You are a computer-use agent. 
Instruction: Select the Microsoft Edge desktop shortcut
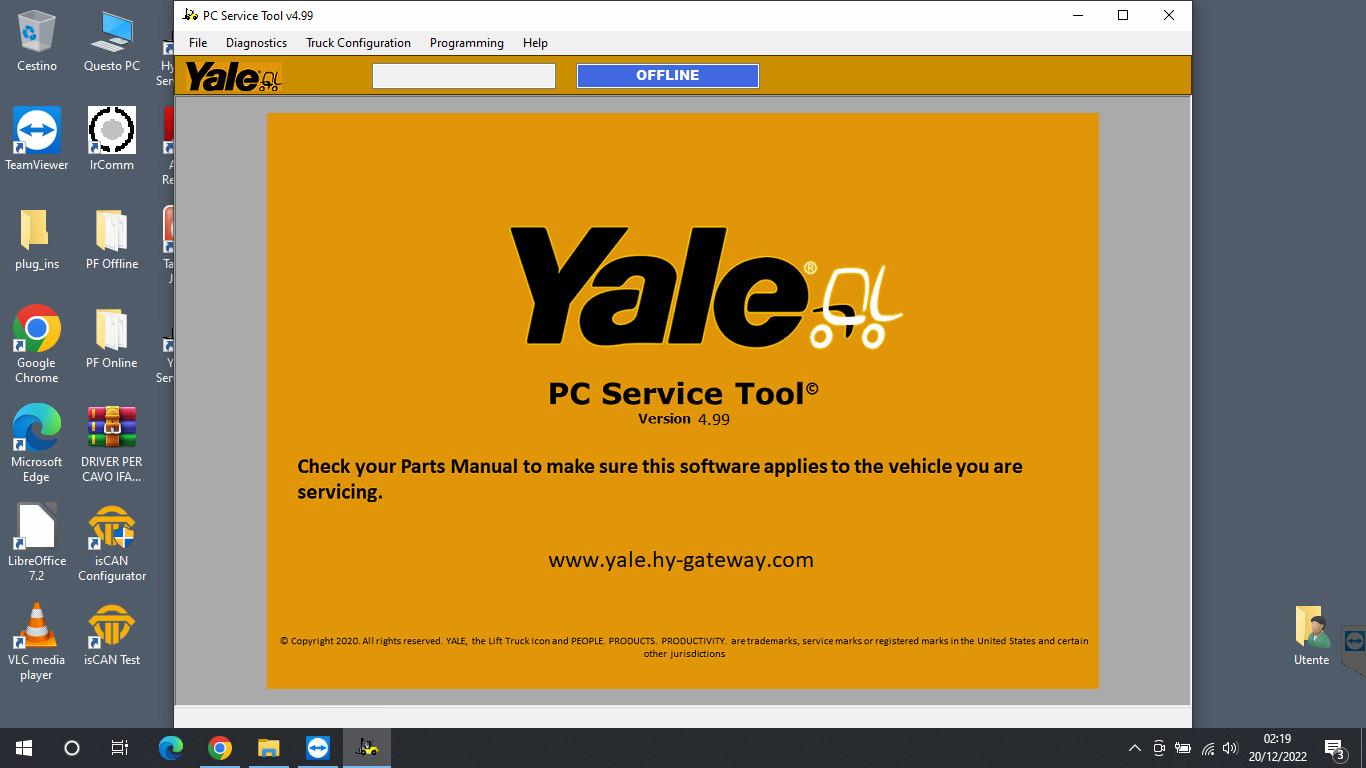click(x=37, y=443)
